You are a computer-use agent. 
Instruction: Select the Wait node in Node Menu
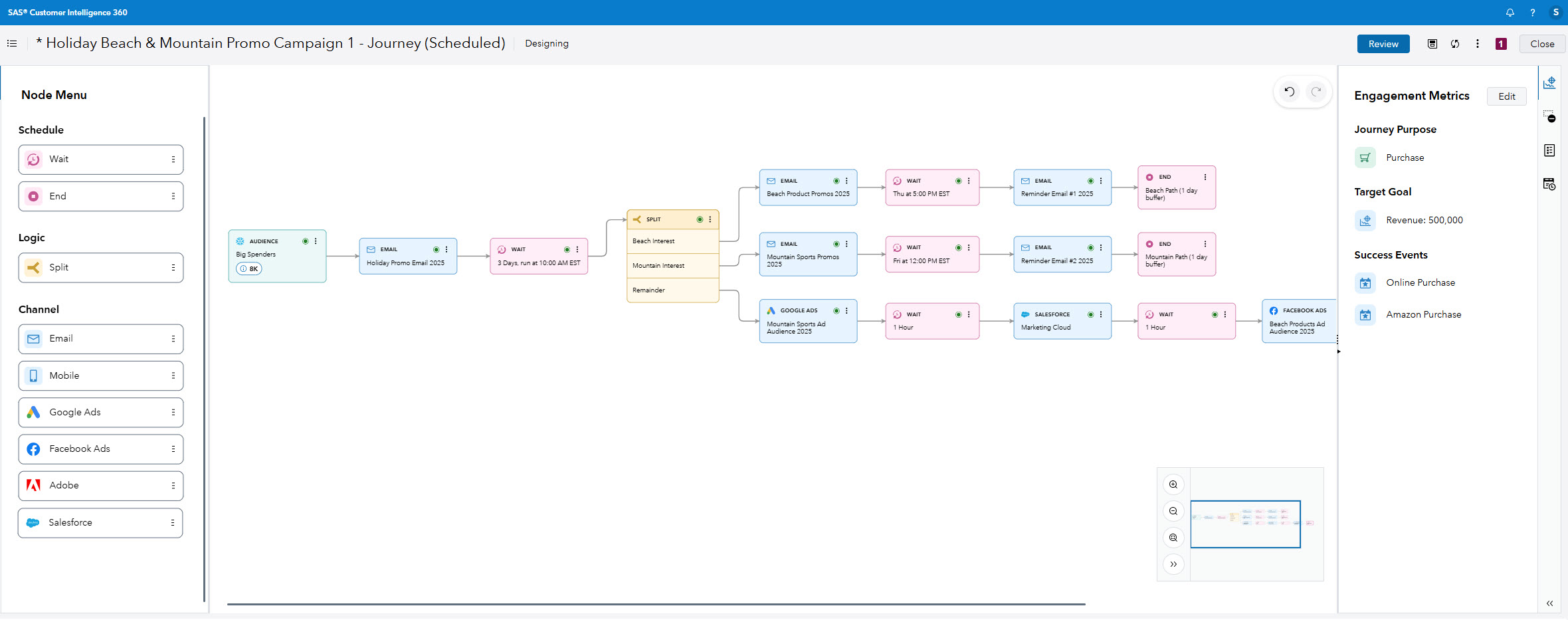[x=101, y=159]
